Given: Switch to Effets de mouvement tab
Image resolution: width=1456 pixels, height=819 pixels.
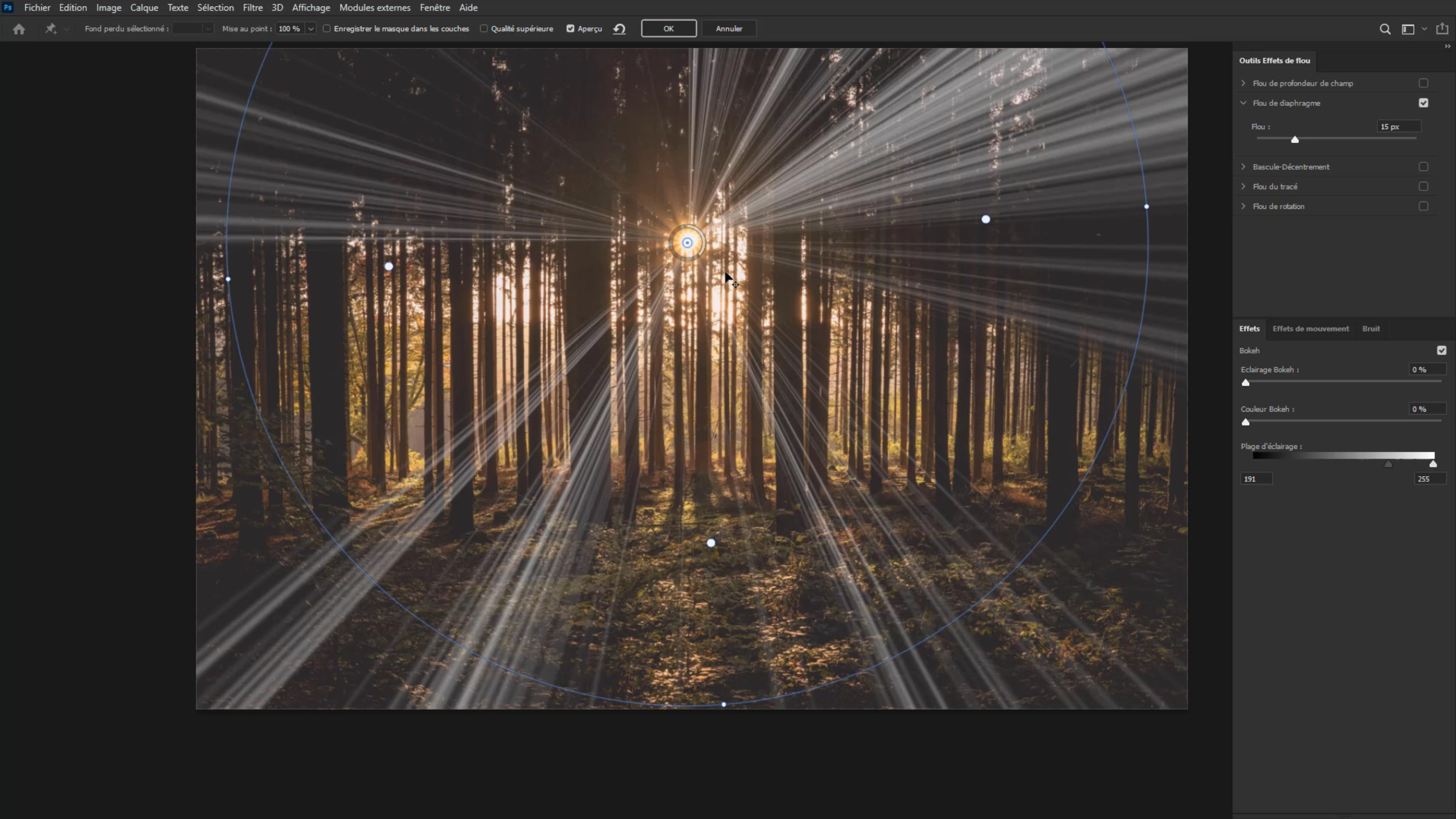Looking at the screenshot, I should point(1311,329).
